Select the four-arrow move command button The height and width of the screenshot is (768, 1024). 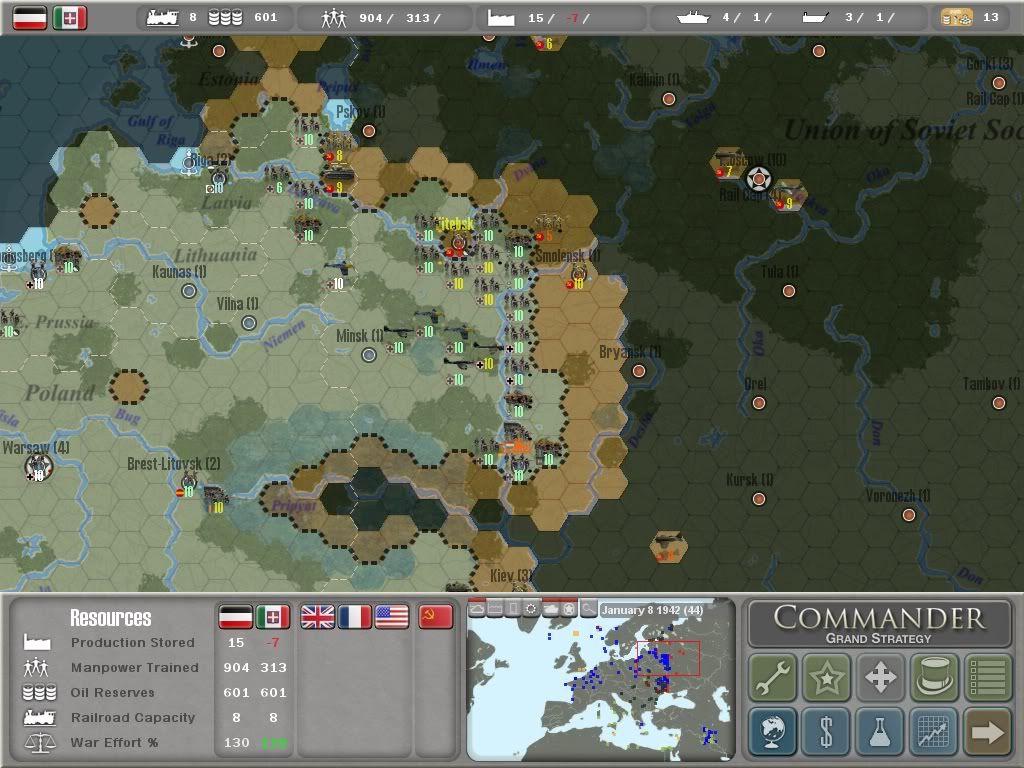tap(880, 677)
